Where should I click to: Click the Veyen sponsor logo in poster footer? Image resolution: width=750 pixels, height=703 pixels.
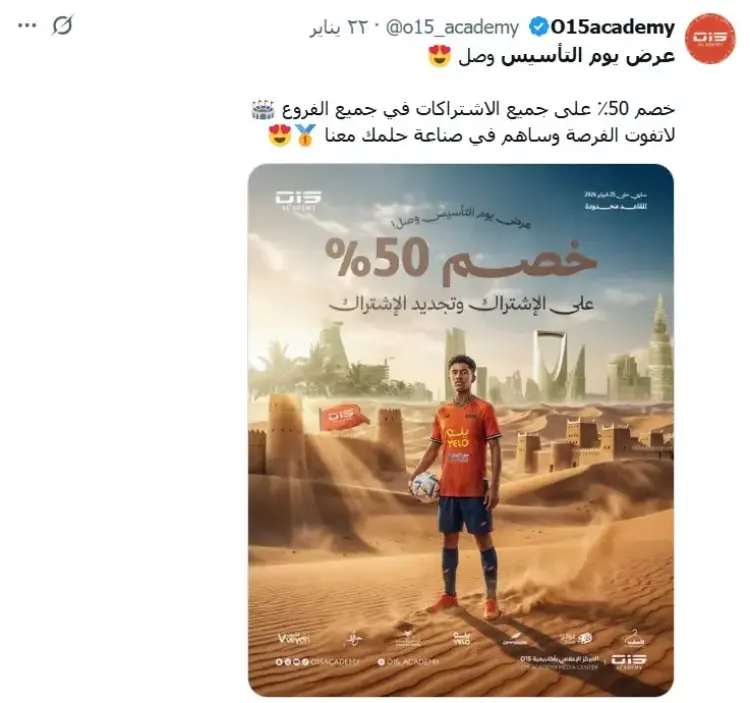294,638
